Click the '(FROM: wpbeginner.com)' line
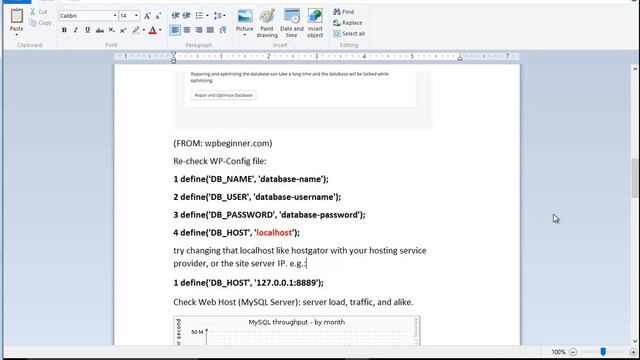This screenshot has width=640, height=360. 223,143
